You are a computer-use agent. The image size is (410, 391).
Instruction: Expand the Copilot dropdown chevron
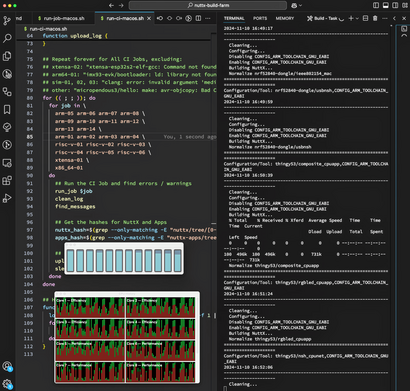coord(301,5)
